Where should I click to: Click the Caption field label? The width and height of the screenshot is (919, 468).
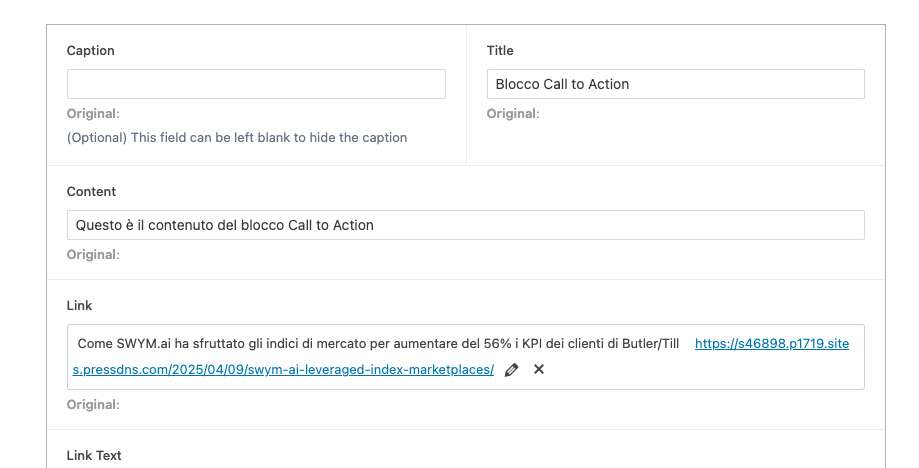(90, 50)
